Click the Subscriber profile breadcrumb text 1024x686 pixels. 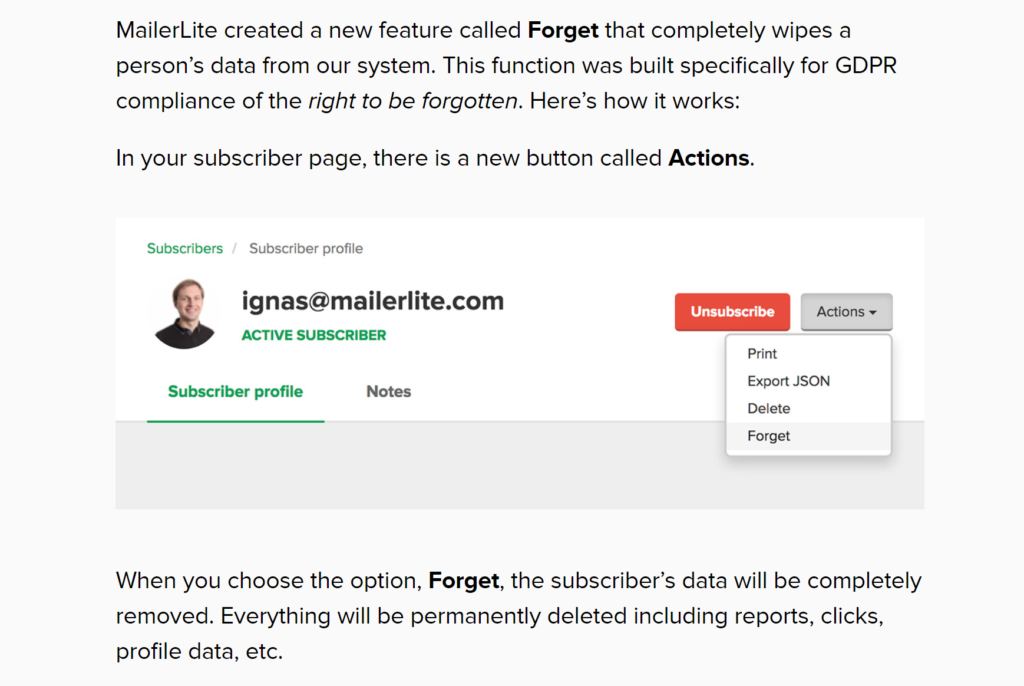(x=306, y=248)
